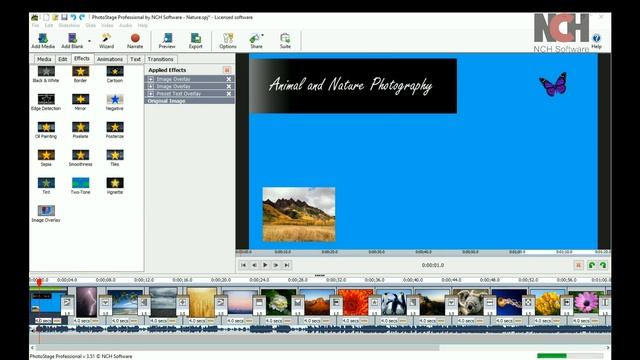The width and height of the screenshot is (640, 360).
Task: Click the Add Media toolbar icon
Action: point(43,41)
